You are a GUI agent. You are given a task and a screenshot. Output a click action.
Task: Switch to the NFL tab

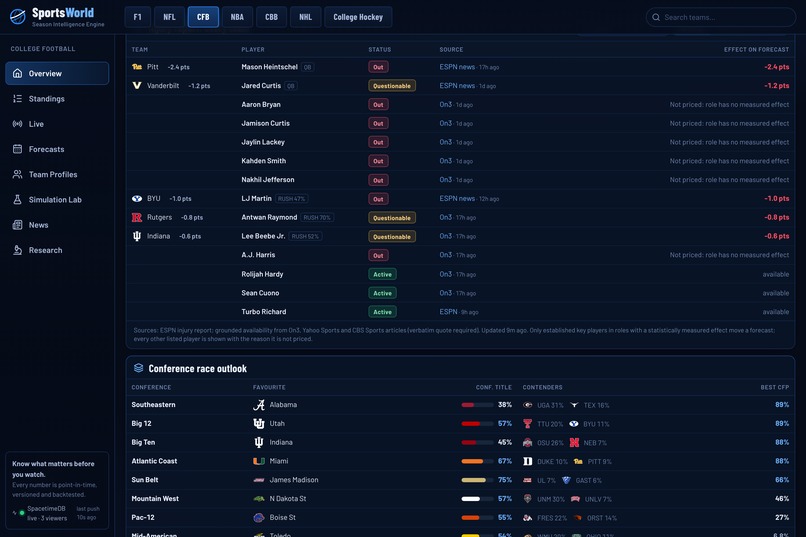pyautogui.click(x=169, y=17)
